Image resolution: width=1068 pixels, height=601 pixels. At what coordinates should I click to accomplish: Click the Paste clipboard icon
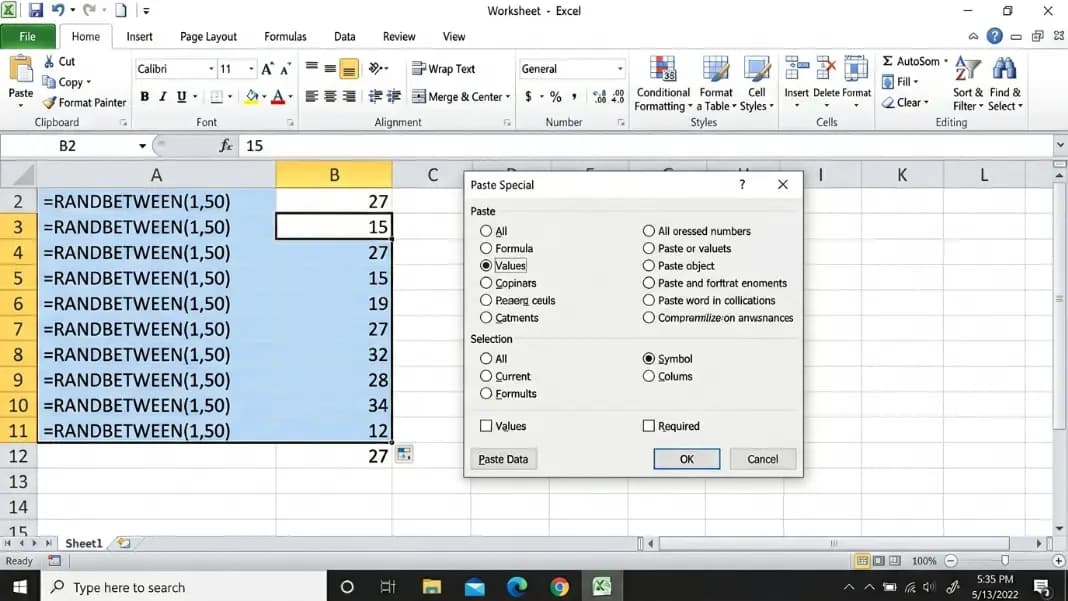[x=20, y=70]
